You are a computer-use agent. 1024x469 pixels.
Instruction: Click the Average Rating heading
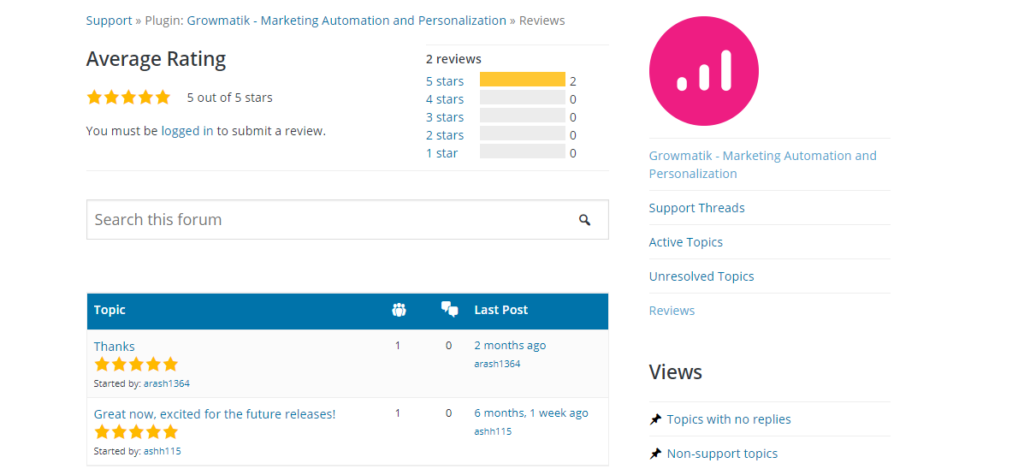pyautogui.click(x=156, y=59)
